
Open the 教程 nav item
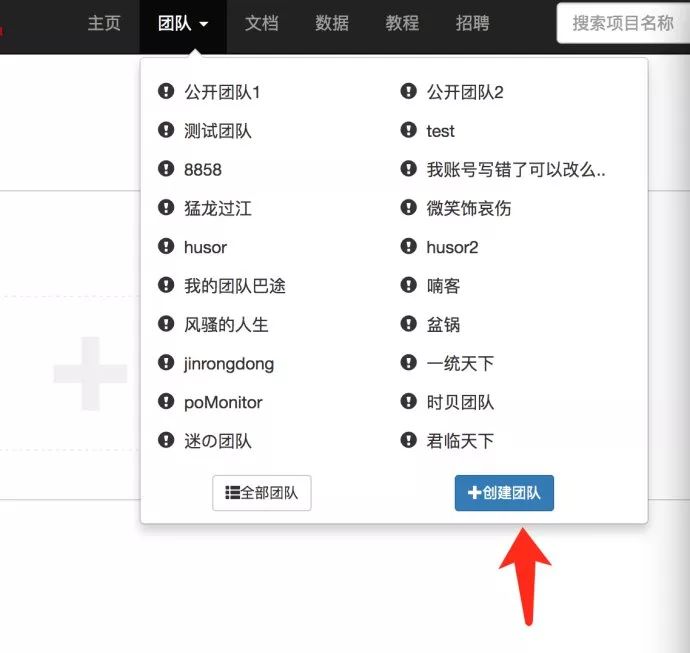tap(402, 23)
